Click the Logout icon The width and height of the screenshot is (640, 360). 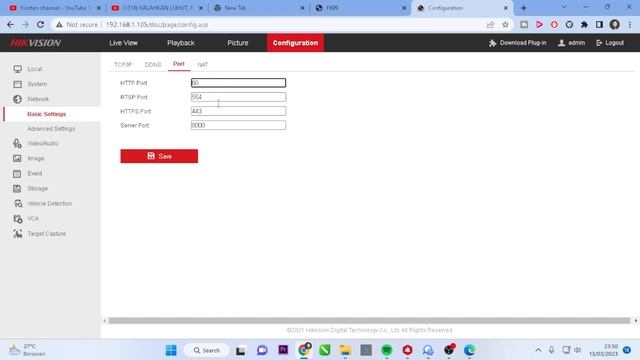(599, 43)
